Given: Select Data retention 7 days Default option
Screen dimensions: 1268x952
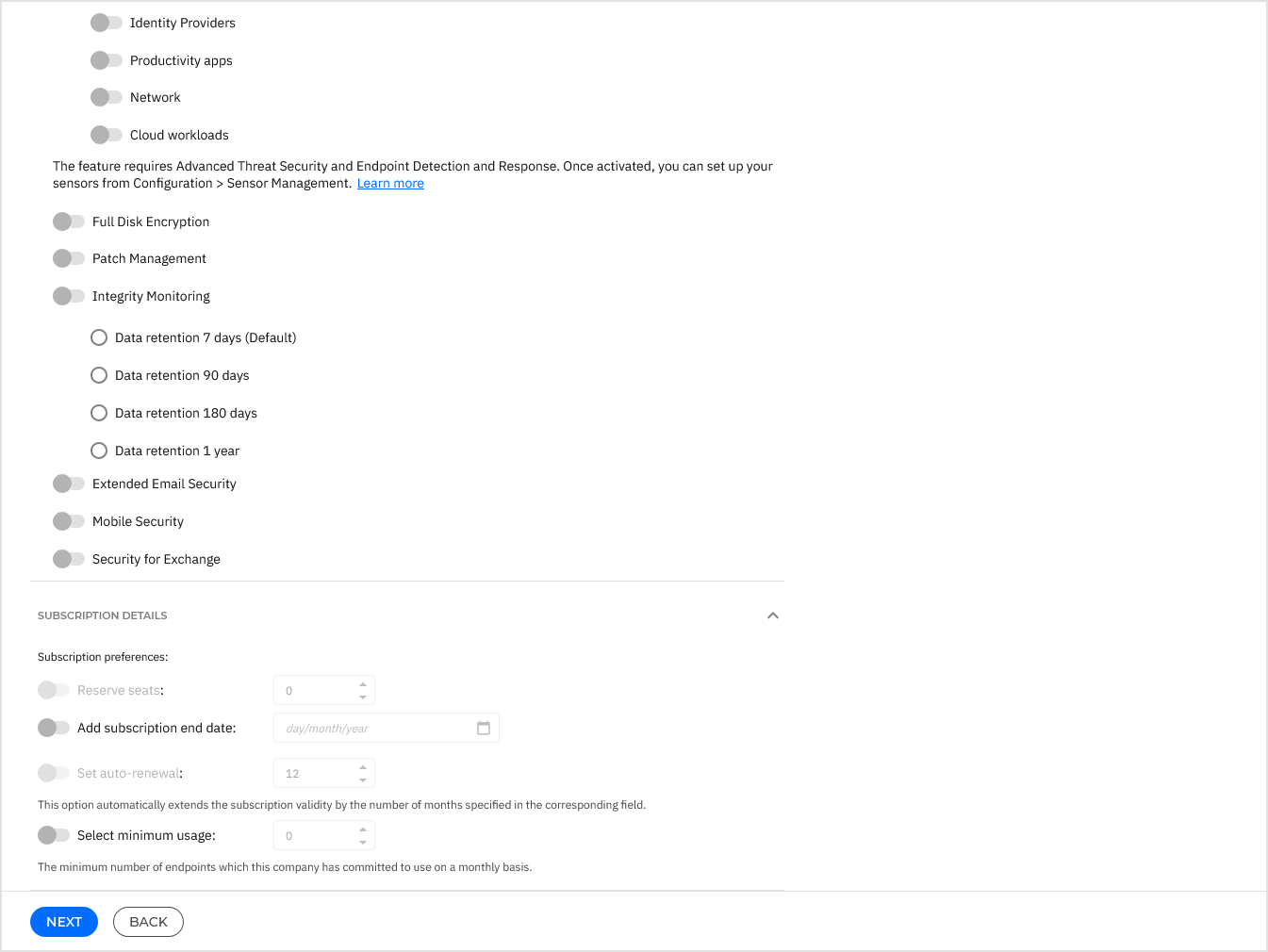Looking at the screenshot, I should pos(99,336).
